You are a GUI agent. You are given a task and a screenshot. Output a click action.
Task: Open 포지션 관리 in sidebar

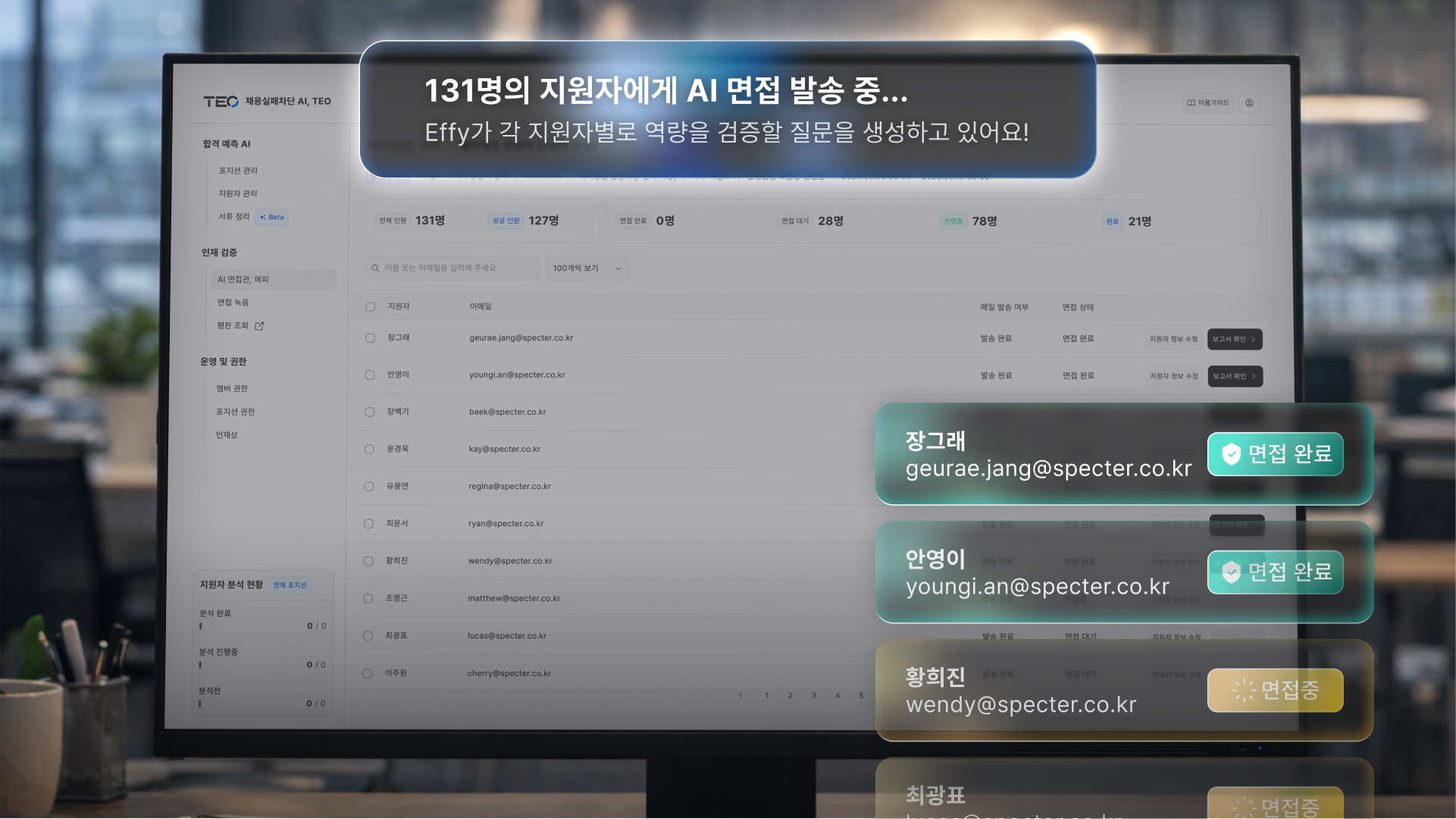(x=238, y=171)
